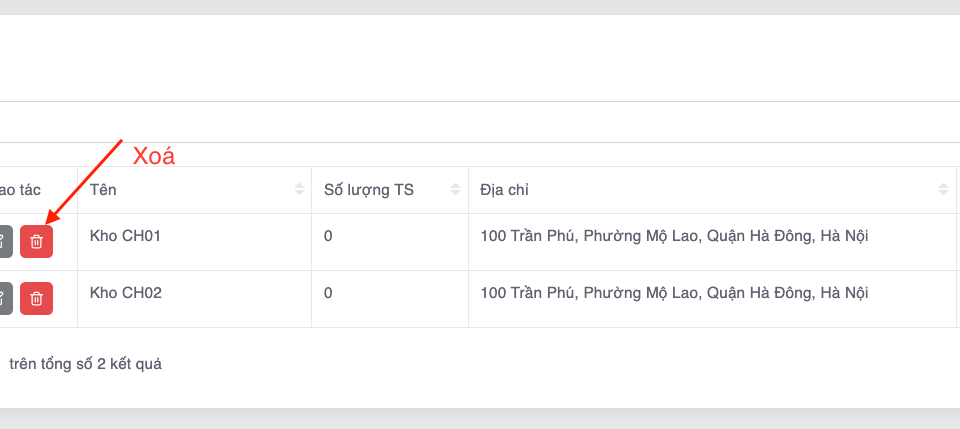Click the address cell in Kho CH02 row
This screenshot has height=429, width=960.
click(x=674, y=293)
